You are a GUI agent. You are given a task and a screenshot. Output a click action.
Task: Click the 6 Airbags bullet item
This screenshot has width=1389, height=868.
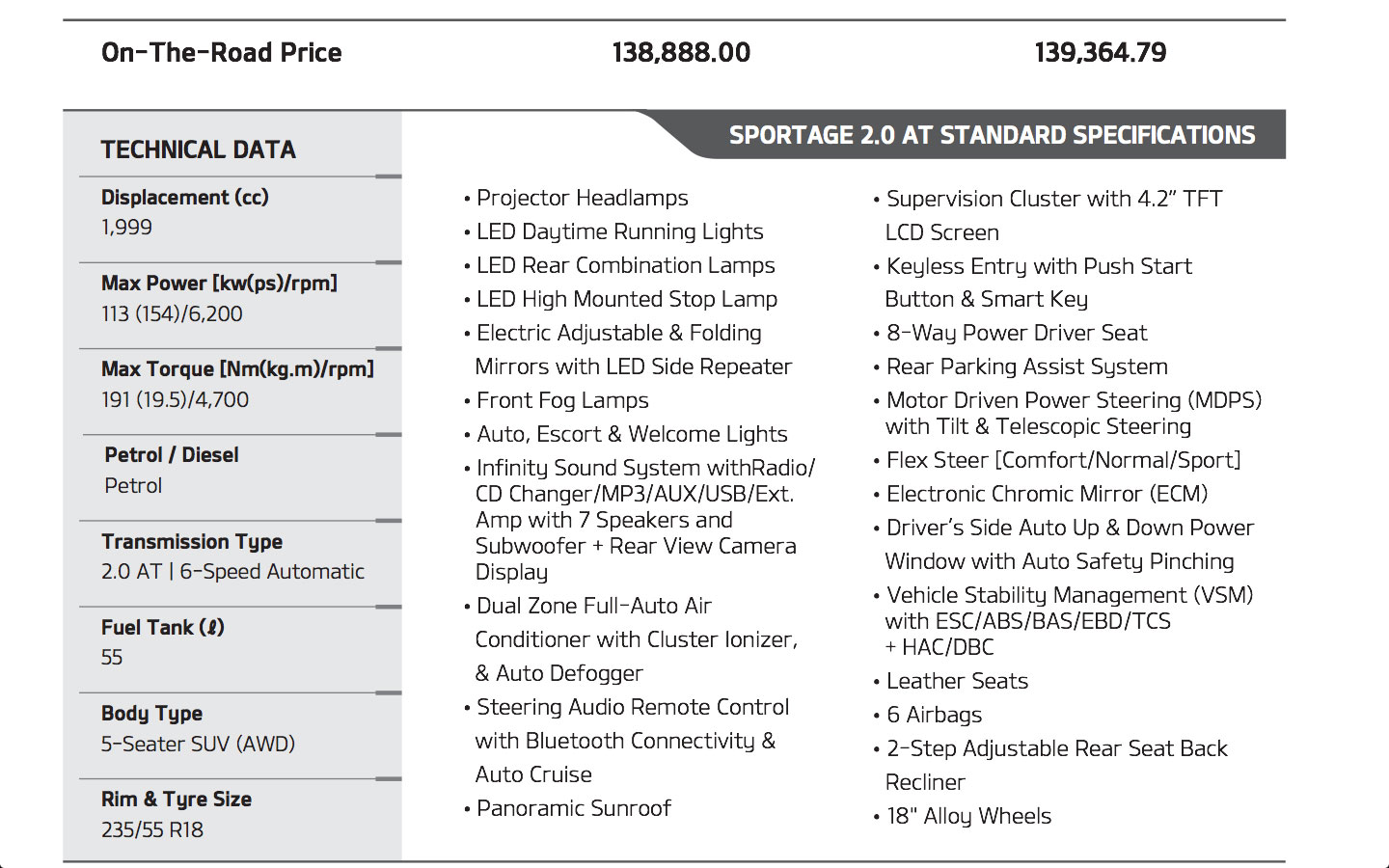[934, 715]
